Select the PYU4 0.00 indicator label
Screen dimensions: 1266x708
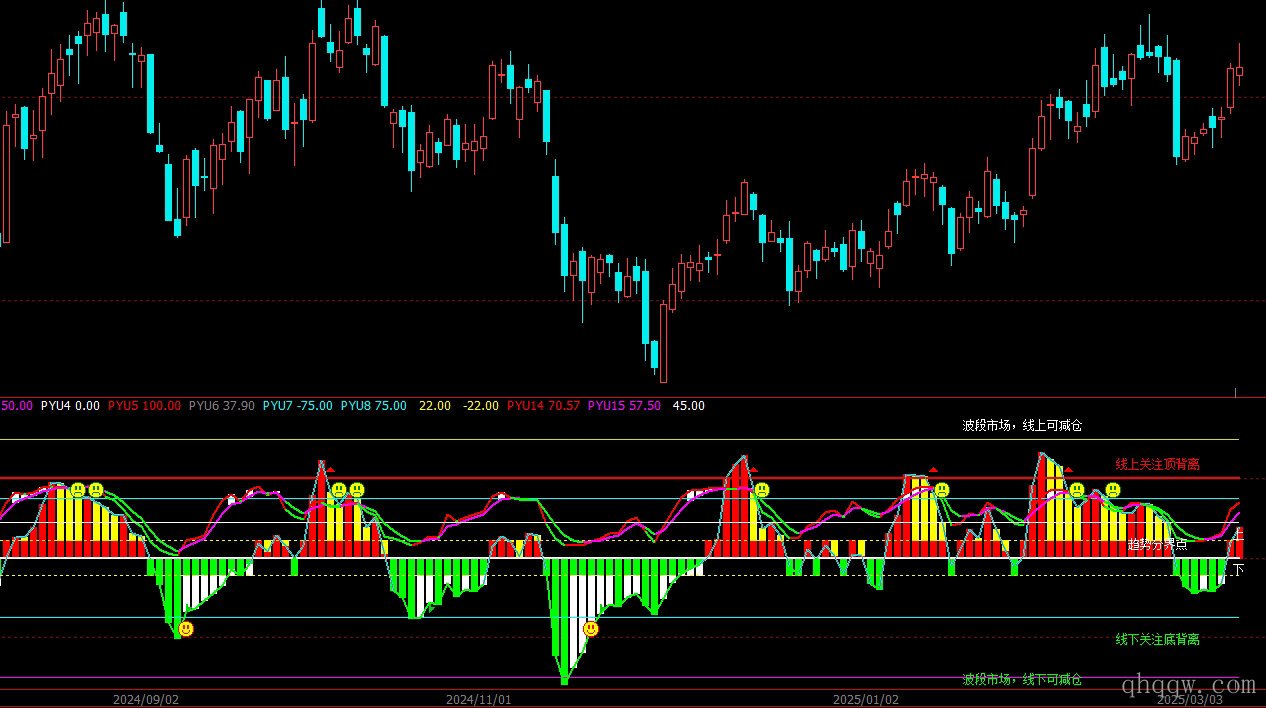tap(70, 406)
